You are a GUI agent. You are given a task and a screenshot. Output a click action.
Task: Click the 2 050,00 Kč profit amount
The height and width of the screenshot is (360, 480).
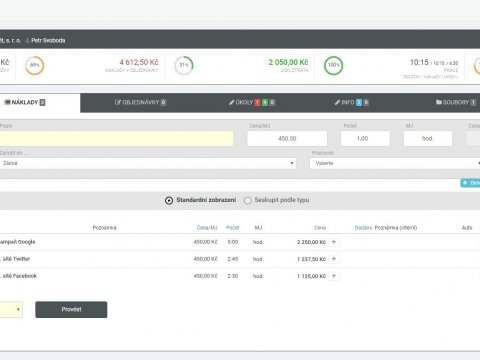point(288,62)
